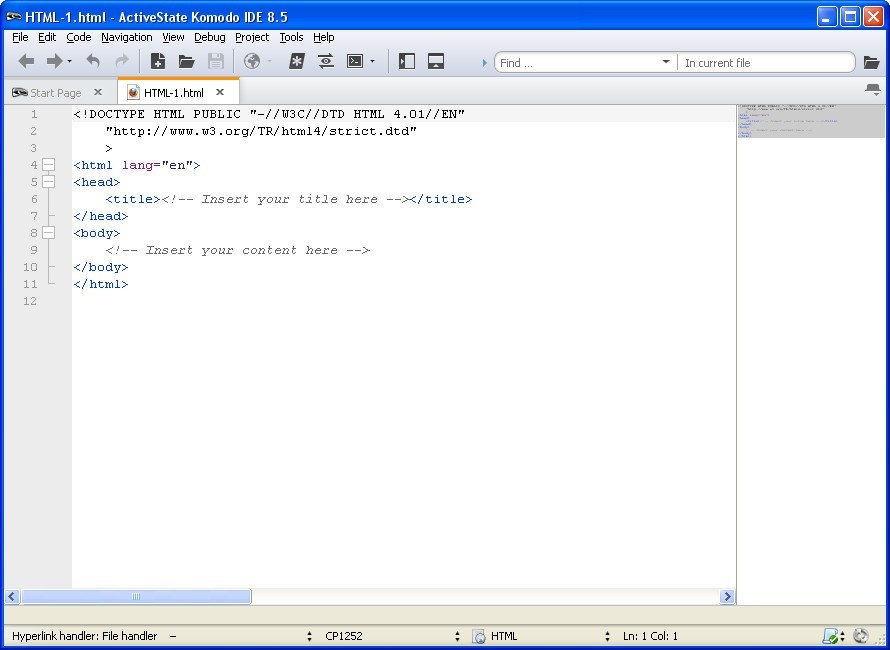This screenshot has height=650, width=890.
Task: Click the Hyperlink handler status message
Action: (85, 636)
